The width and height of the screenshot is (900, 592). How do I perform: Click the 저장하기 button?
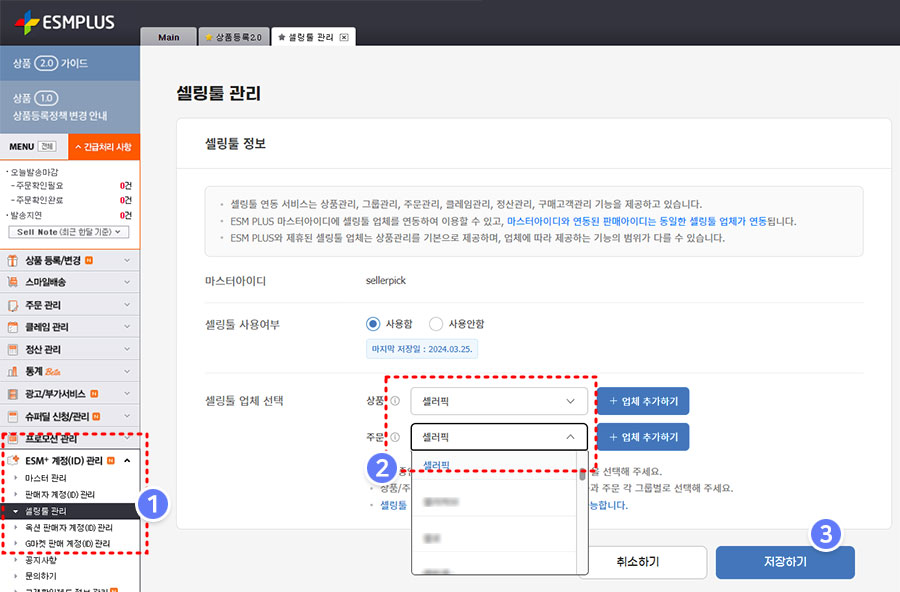coord(785,562)
